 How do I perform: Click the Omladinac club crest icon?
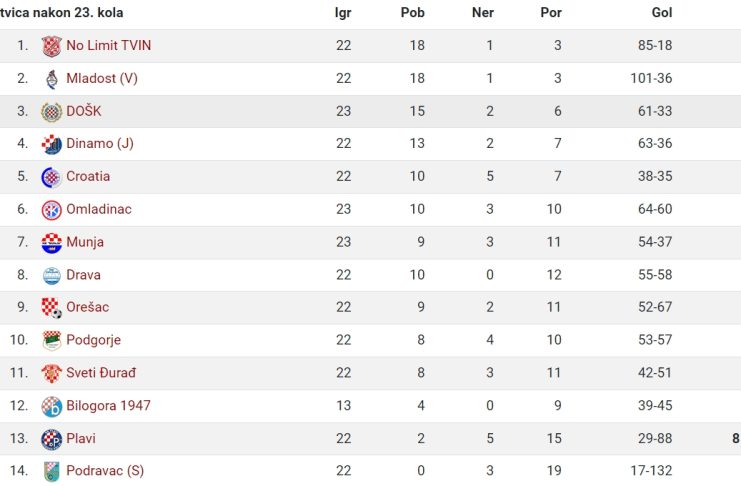click(52, 210)
